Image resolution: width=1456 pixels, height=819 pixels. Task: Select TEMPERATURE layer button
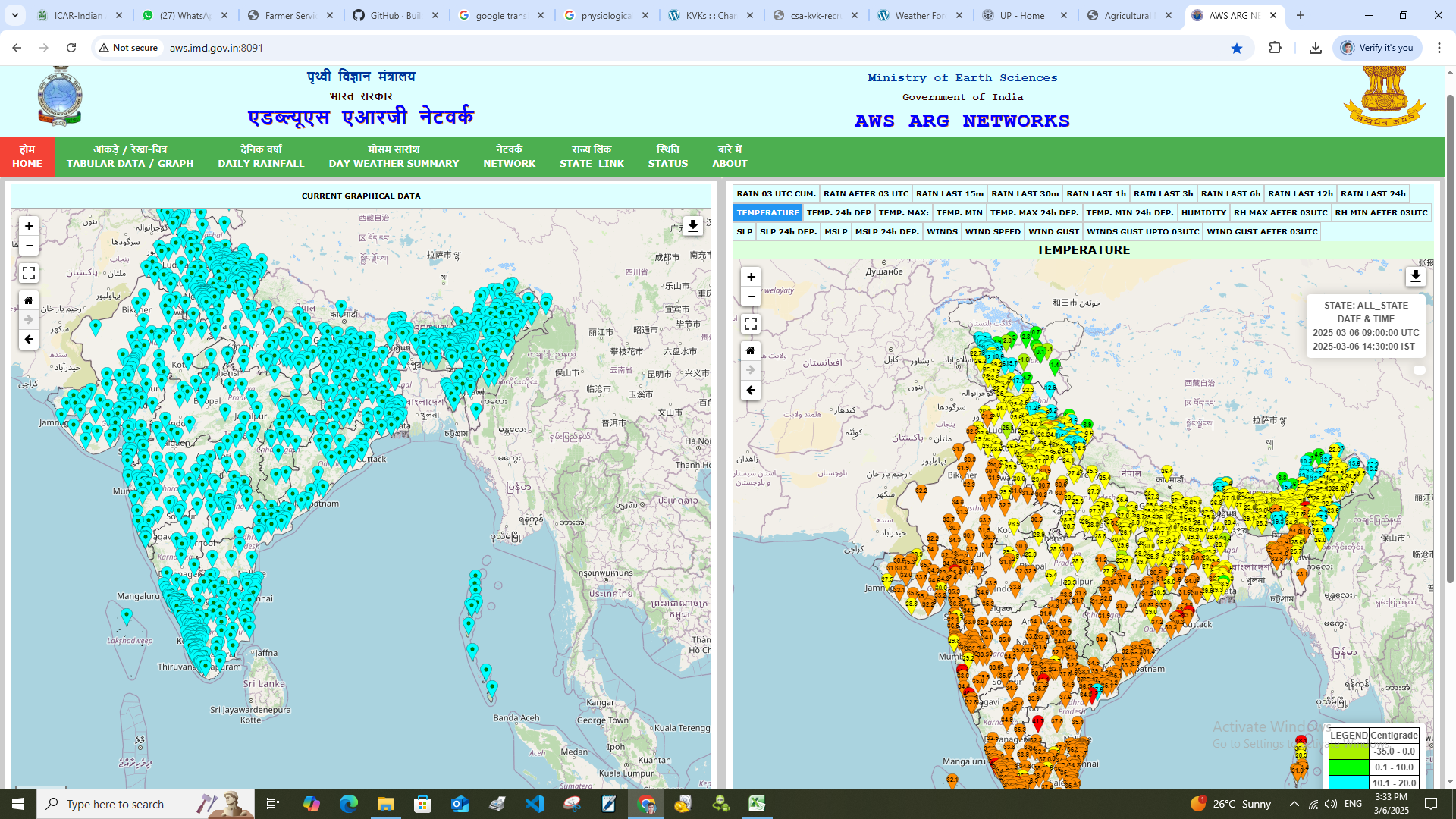click(767, 213)
